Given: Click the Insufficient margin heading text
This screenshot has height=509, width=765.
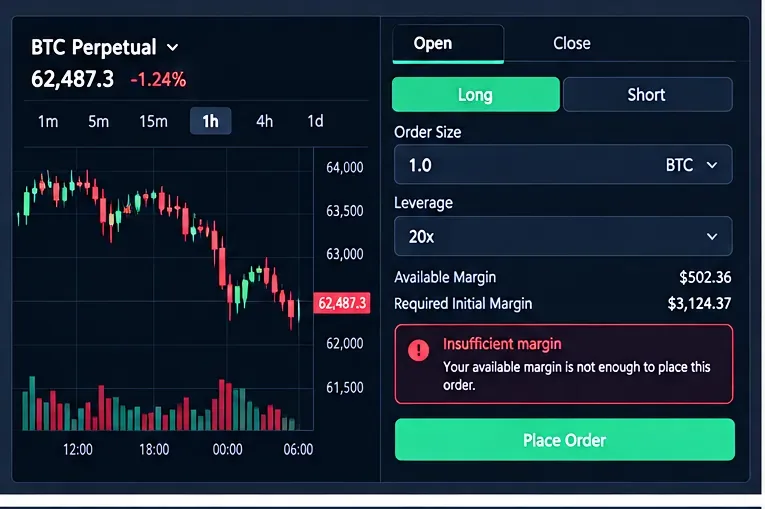Looking at the screenshot, I should pos(502,344).
